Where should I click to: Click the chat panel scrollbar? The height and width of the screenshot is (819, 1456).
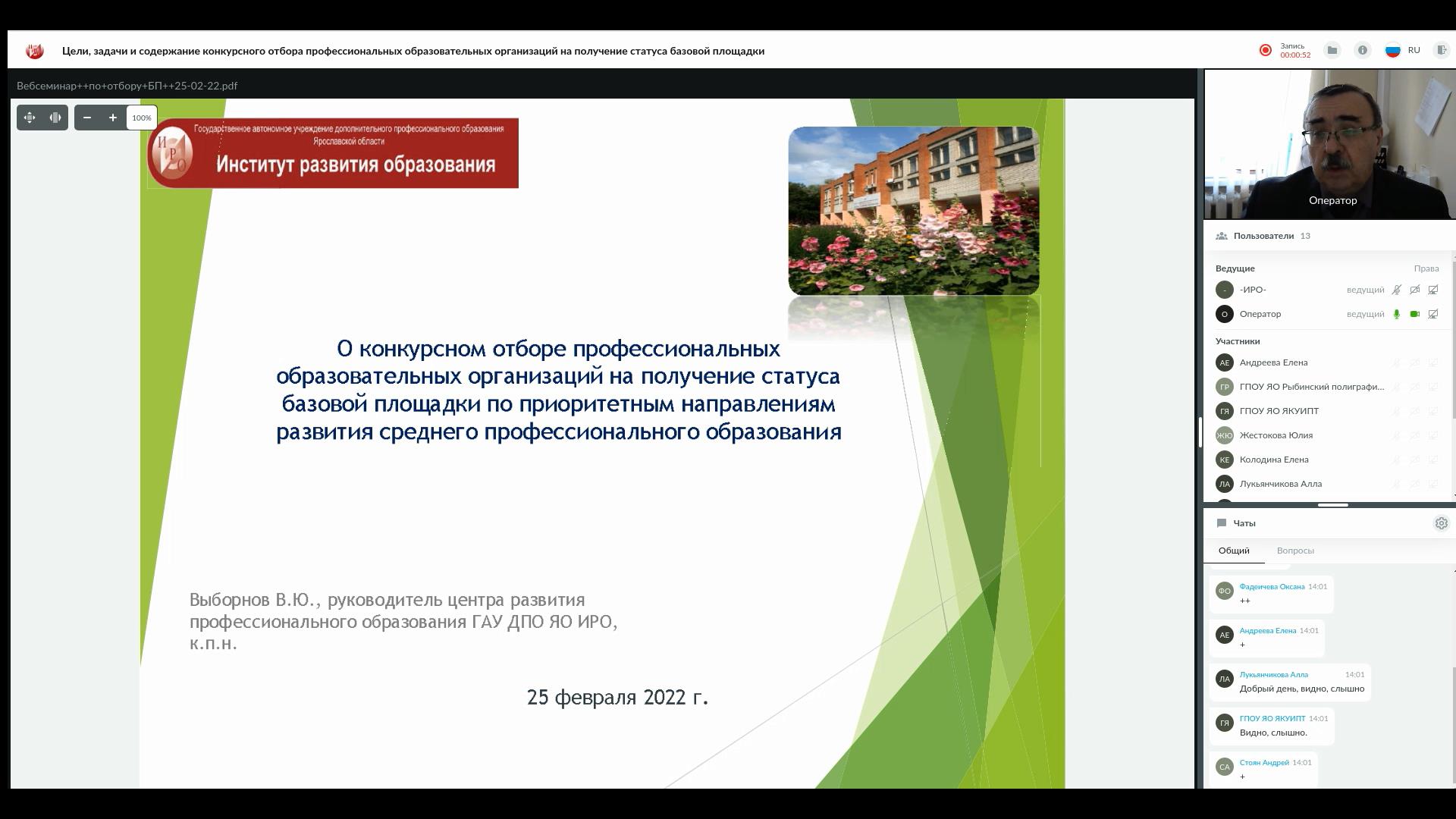coord(1453,724)
